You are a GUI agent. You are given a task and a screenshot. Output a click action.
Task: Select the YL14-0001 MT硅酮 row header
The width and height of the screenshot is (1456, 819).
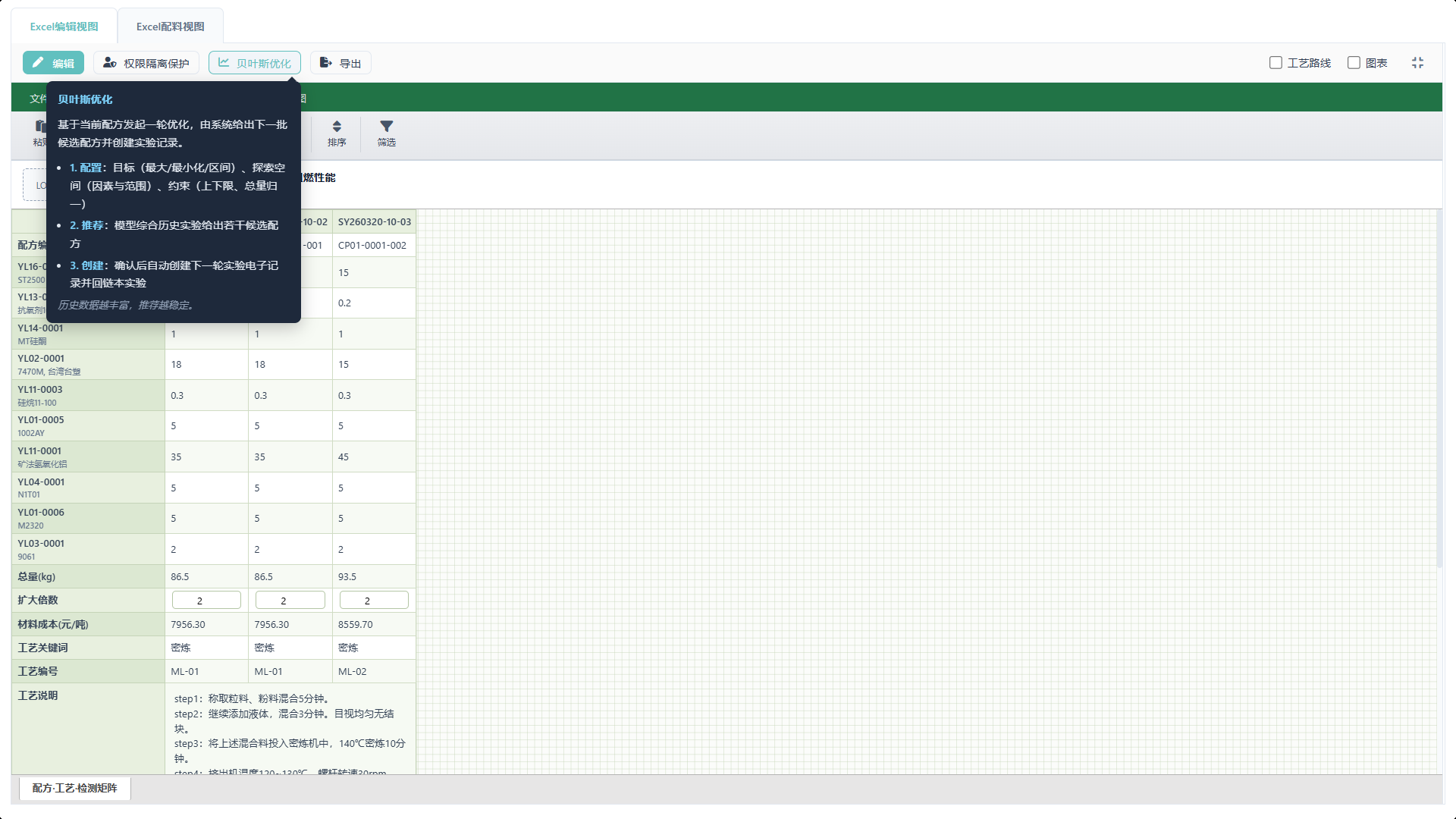pyautogui.click(x=89, y=334)
